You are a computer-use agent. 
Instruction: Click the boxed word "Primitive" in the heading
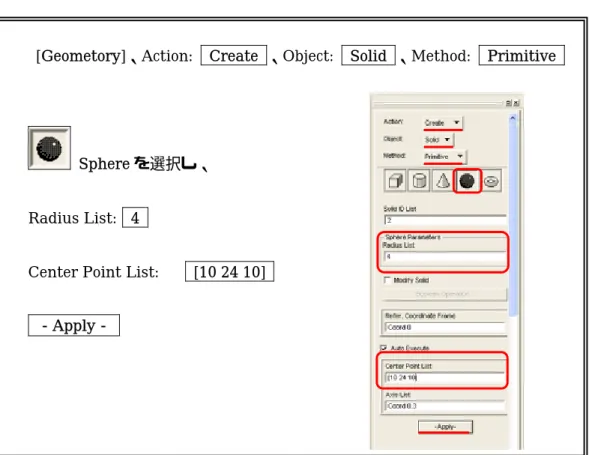(x=521, y=56)
